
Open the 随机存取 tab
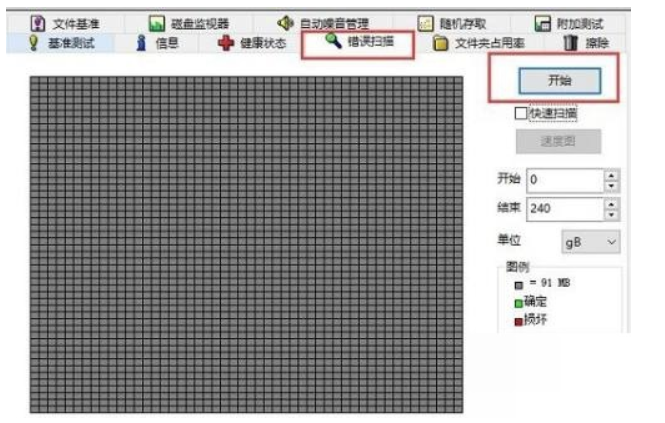(x=452, y=23)
